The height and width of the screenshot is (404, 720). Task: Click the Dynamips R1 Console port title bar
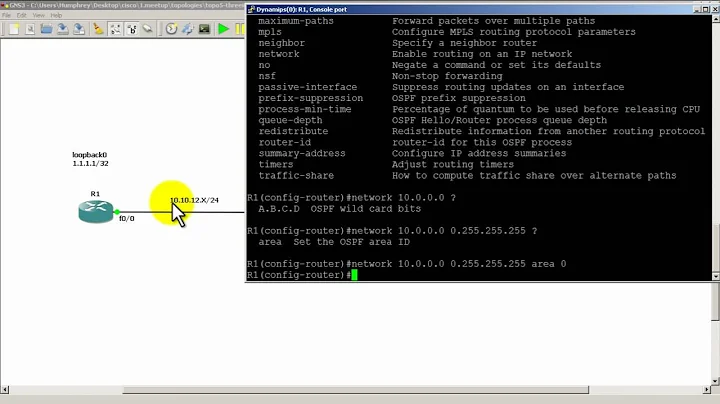click(468, 9)
